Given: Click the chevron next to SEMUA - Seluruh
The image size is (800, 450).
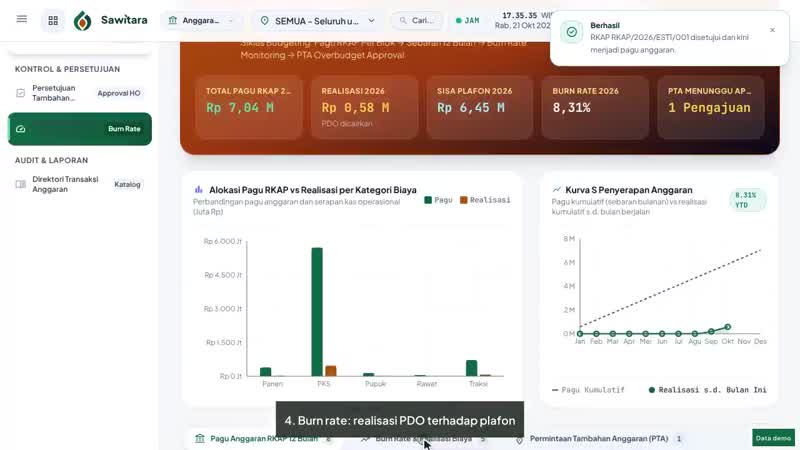Looking at the screenshot, I should 371,21.
